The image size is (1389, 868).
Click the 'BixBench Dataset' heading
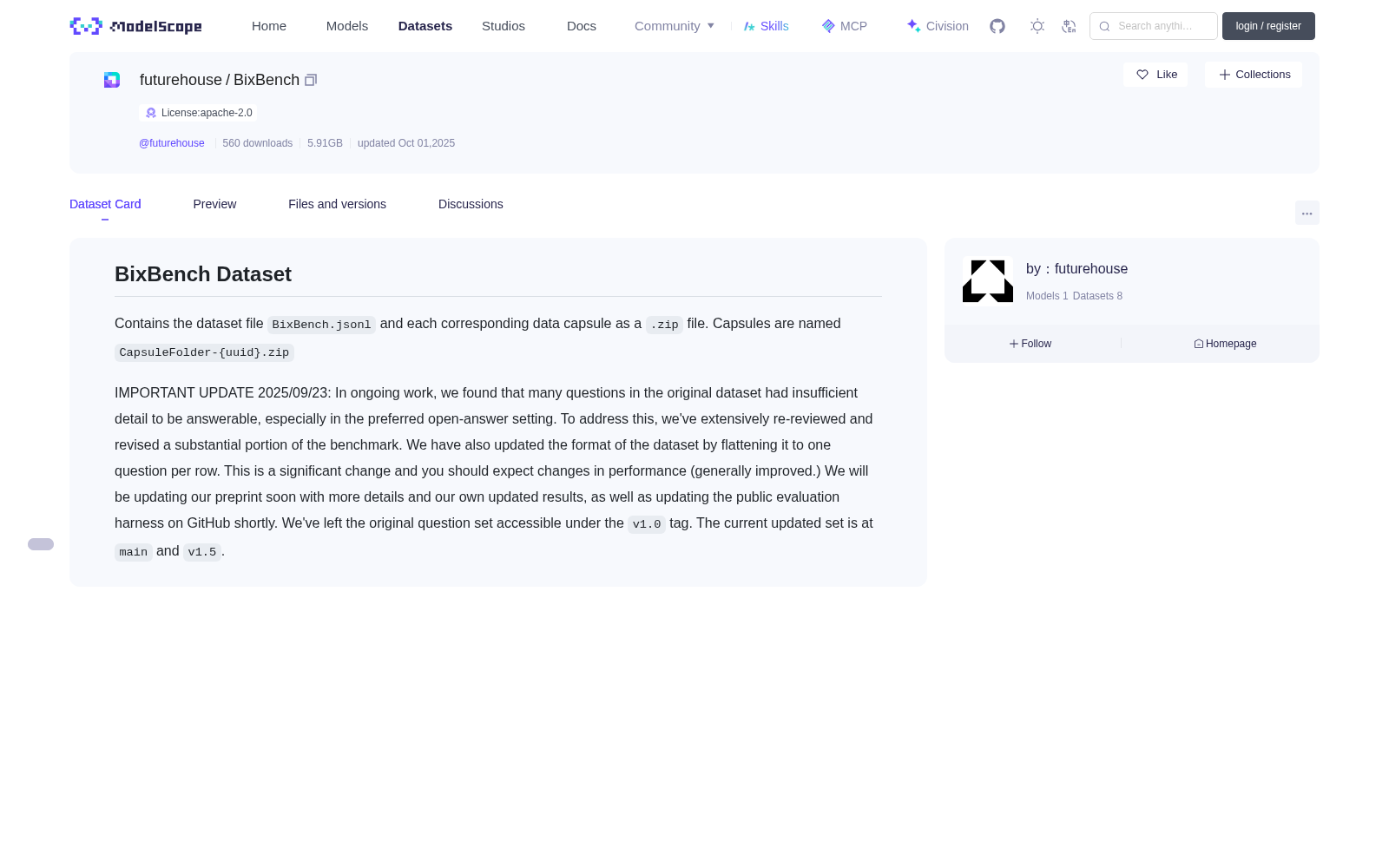(203, 274)
